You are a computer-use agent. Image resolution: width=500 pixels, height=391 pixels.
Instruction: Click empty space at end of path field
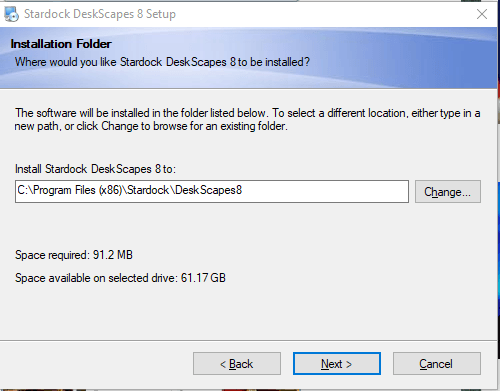325,191
